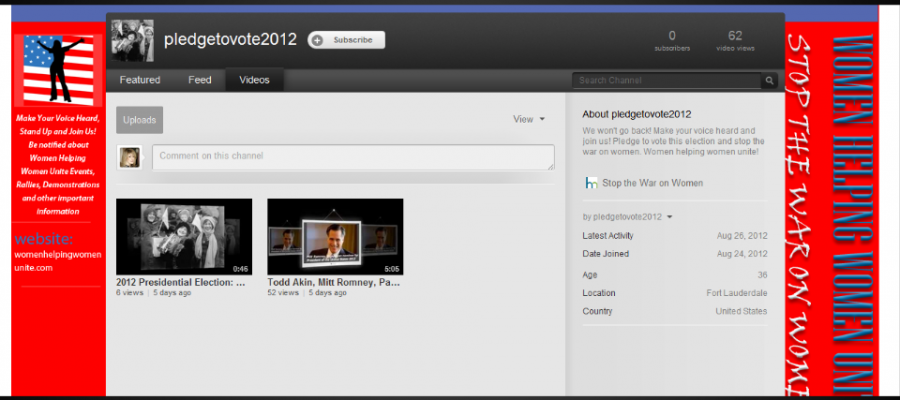
Task: Click the Date Joined Aug 24, 2012 value
Action: [742, 254]
